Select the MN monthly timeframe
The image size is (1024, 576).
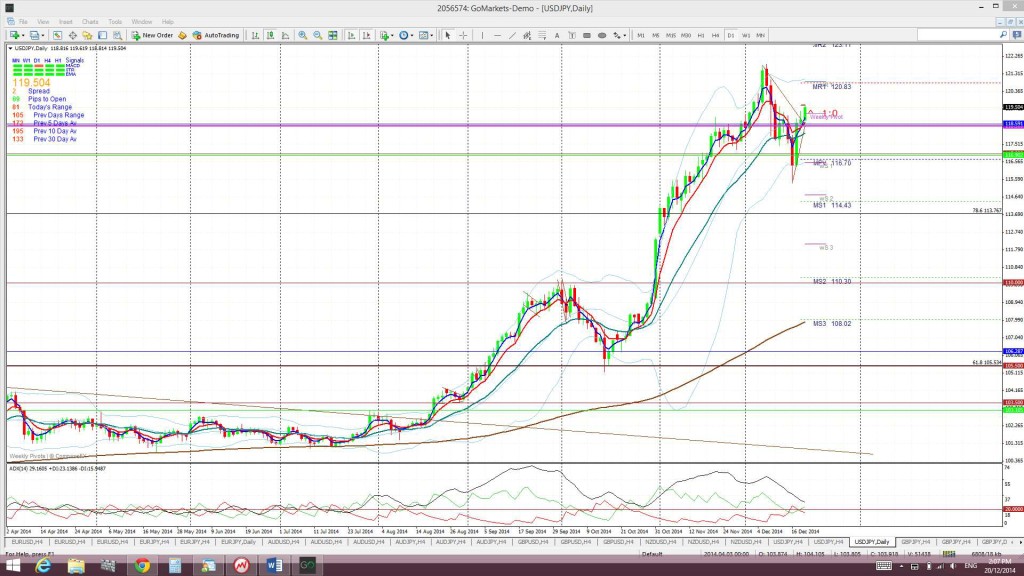(x=761, y=35)
